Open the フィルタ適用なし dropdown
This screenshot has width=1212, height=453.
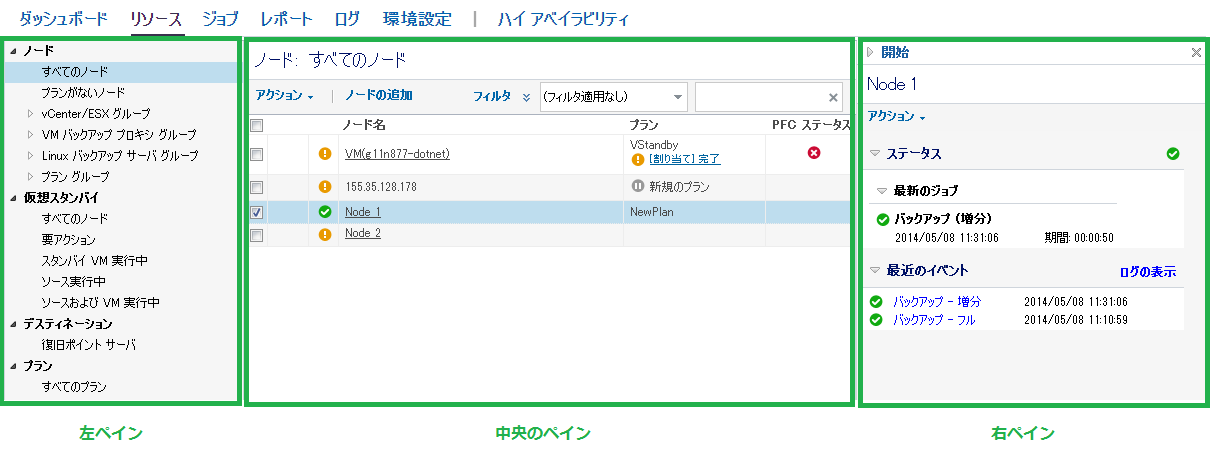point(613,97)
